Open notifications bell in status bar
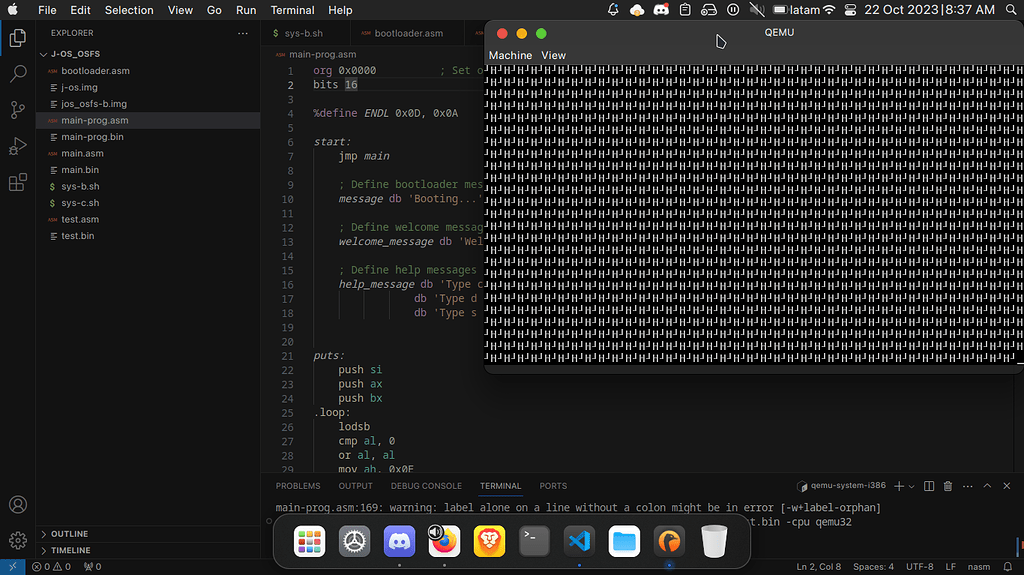The image size is (1024, 575). click(x=1008, y=567)
